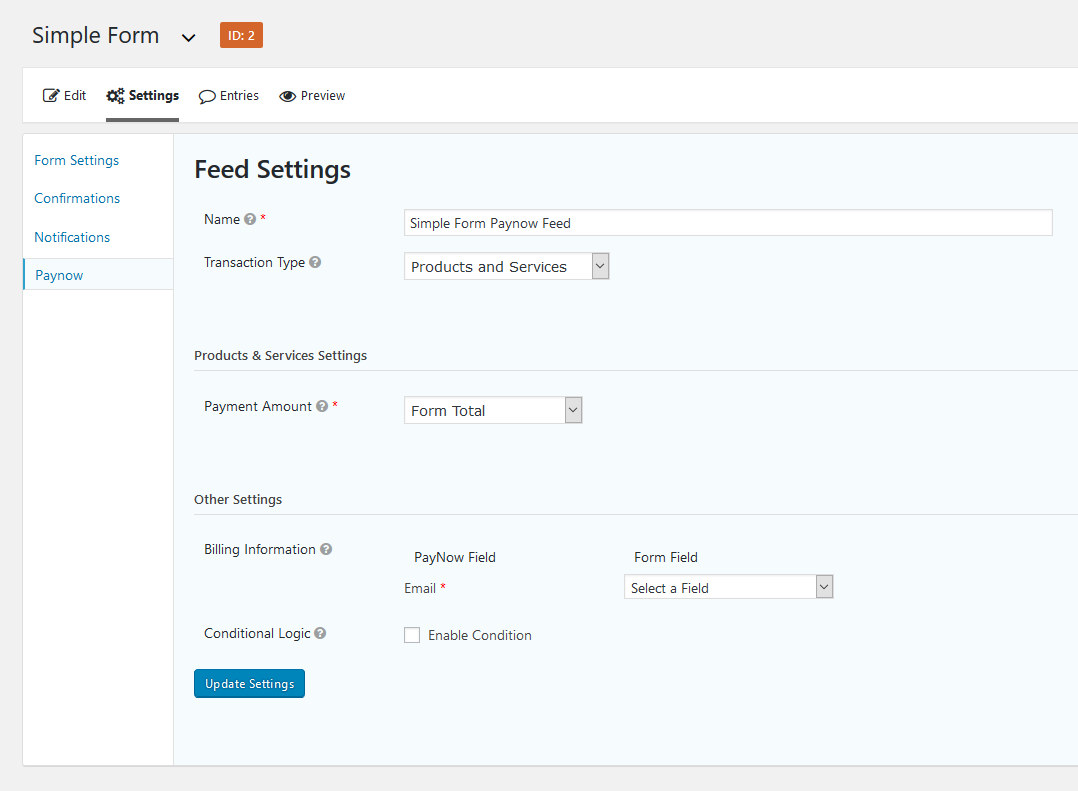The height and width of the screenshot is (791, 1078).
Task: Click the Conditional Logic help icon
Action: pos(319,632)
